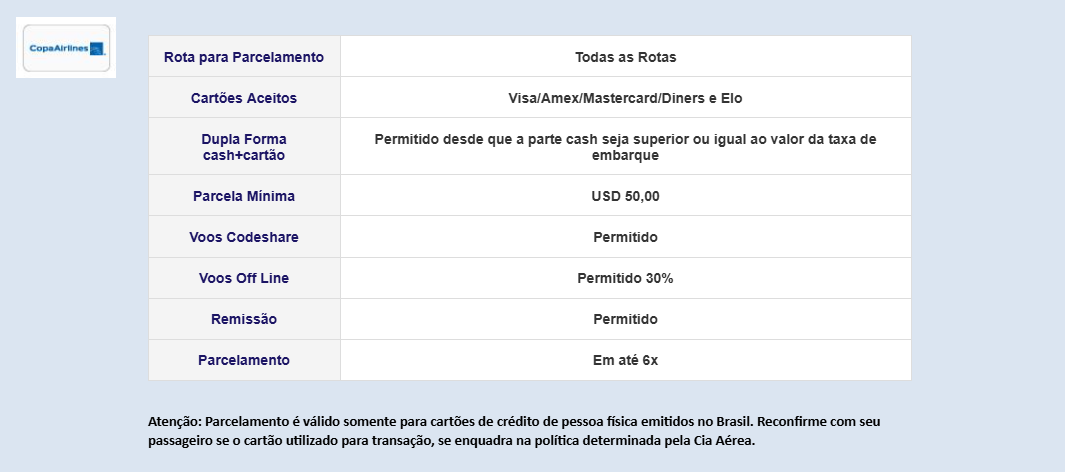Click the word Brasil in the notice
Viewport: 1065px width, 472px height.
coord(734,421)
